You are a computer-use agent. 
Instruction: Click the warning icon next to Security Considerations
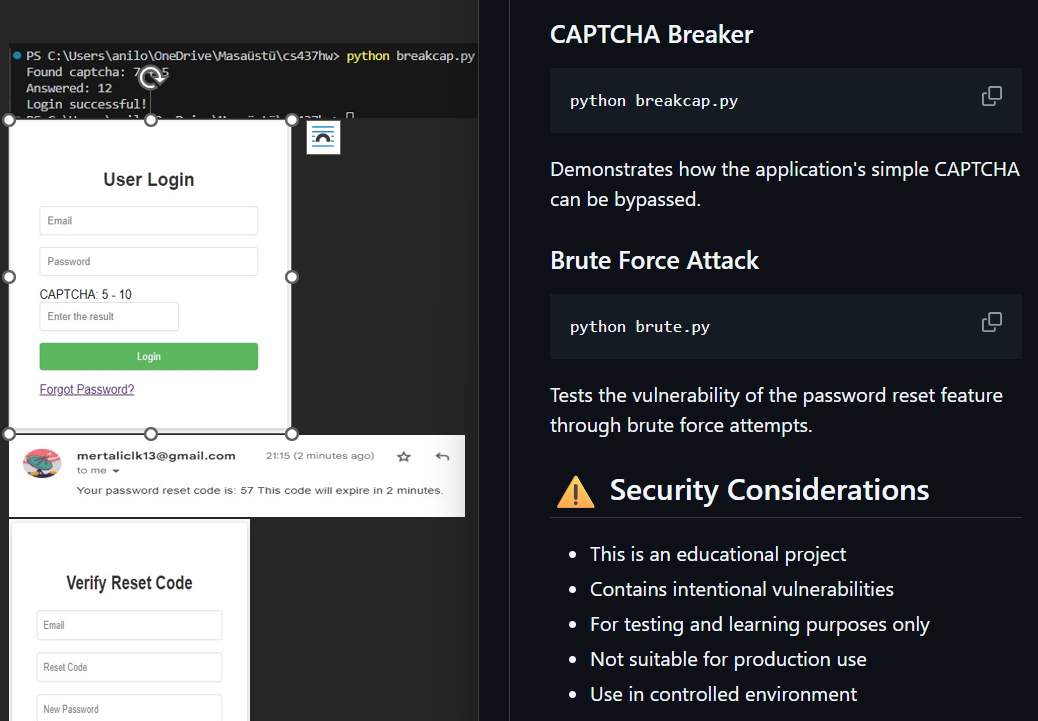pos(575,491)
